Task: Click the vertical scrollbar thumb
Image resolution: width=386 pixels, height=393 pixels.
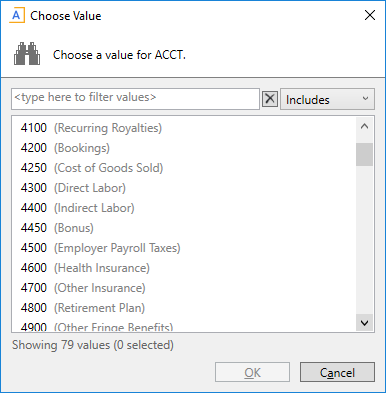Action: pos(364,154)
